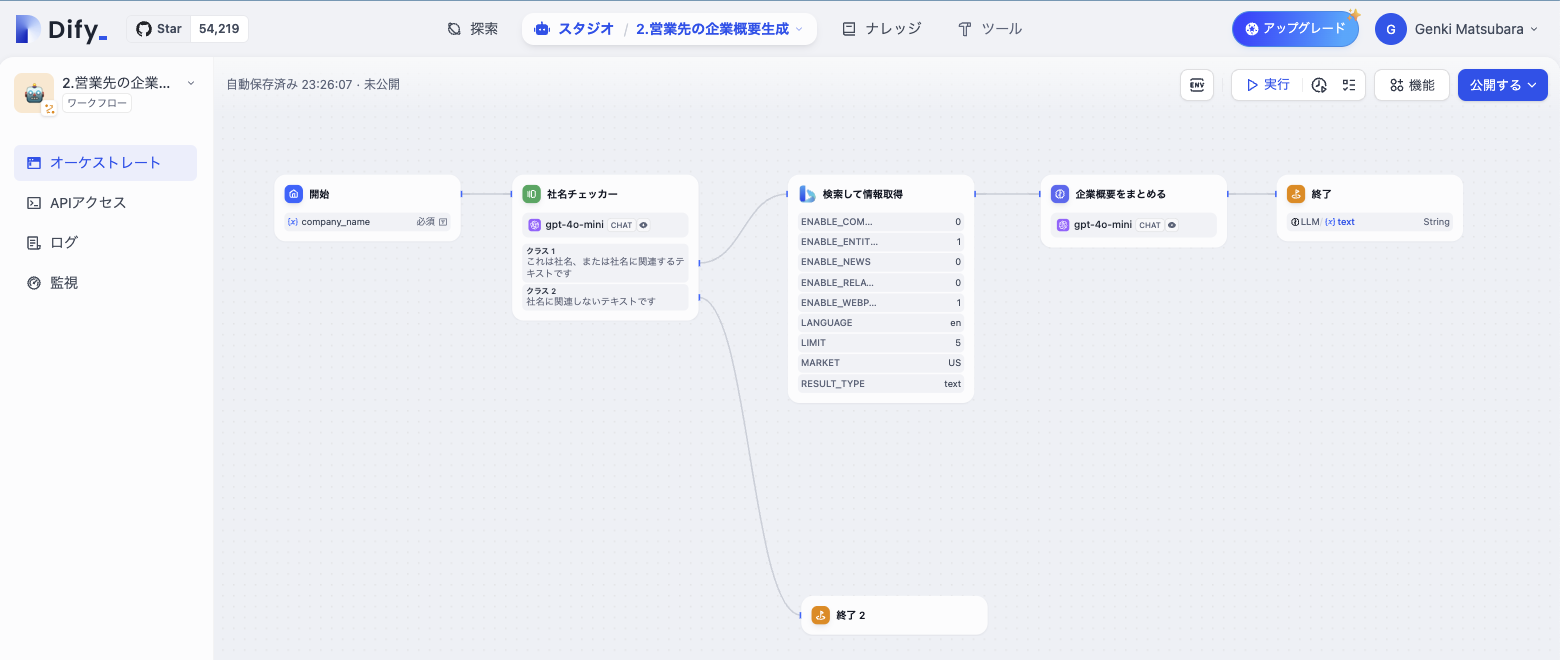Click the green 社名チェッカー classifier node icon
This screenshot has height=660, width=1560.
pyautogui.click(x=531, y=194)
